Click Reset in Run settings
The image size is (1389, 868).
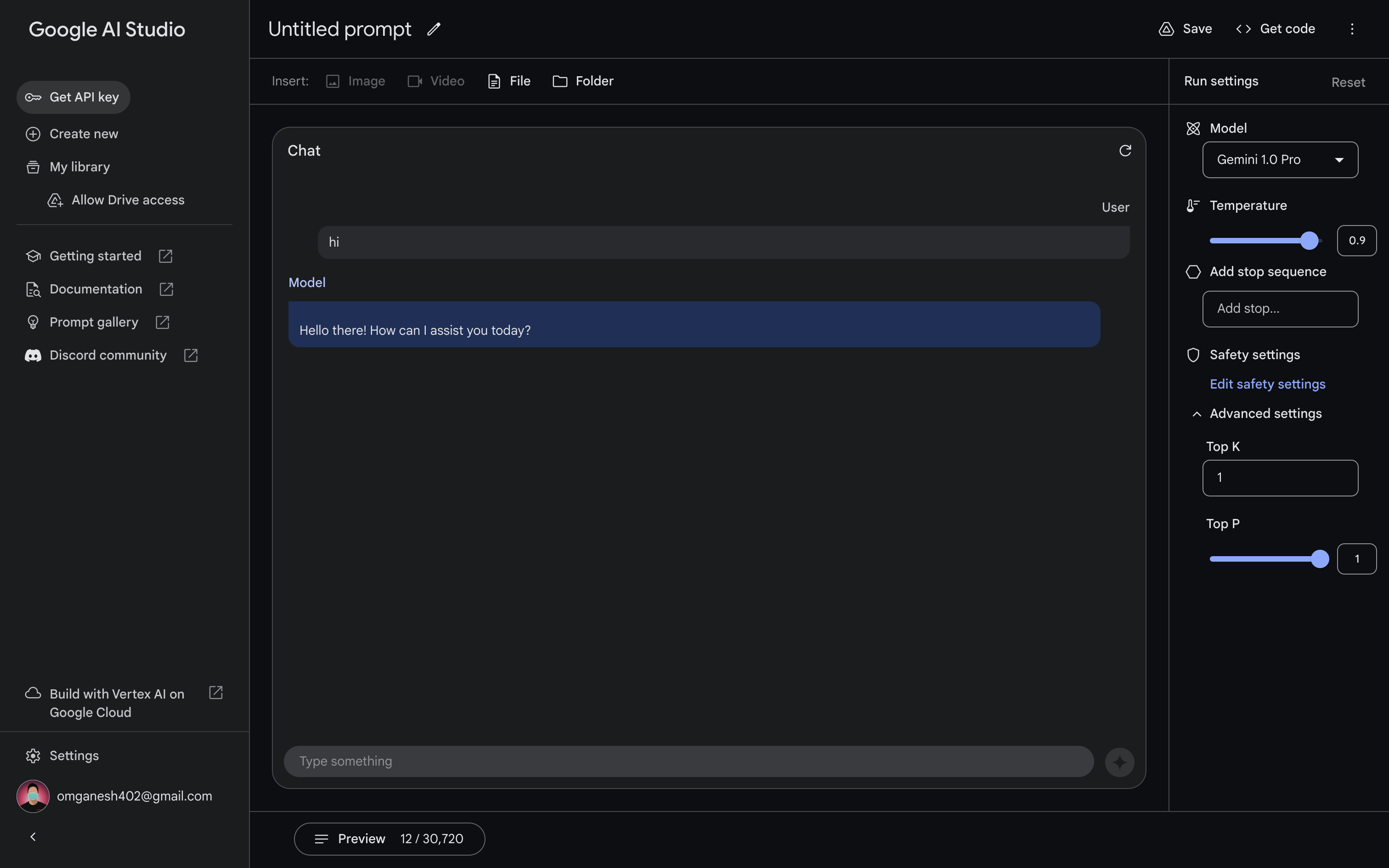1348,82
